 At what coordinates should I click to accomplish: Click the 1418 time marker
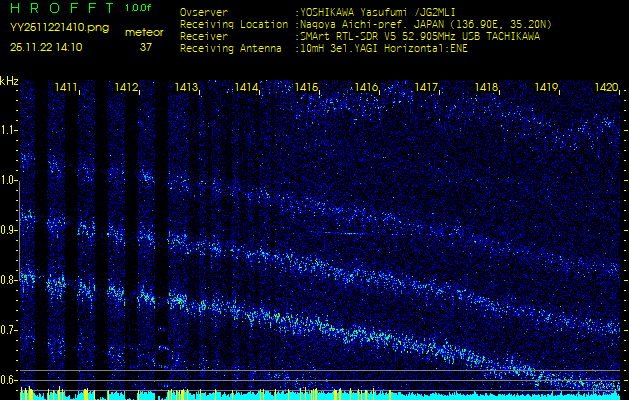[x=487, y=88]
